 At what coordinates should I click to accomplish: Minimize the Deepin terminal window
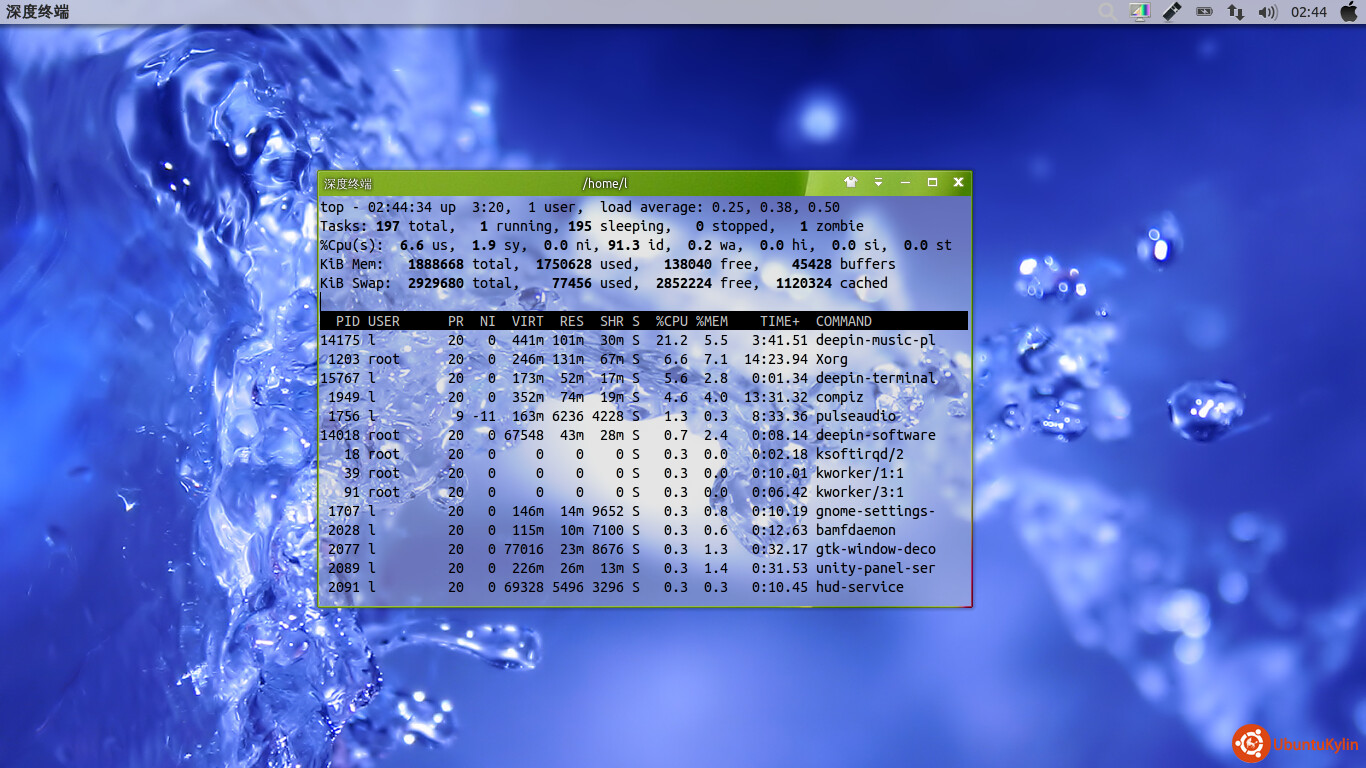point(905,182)
